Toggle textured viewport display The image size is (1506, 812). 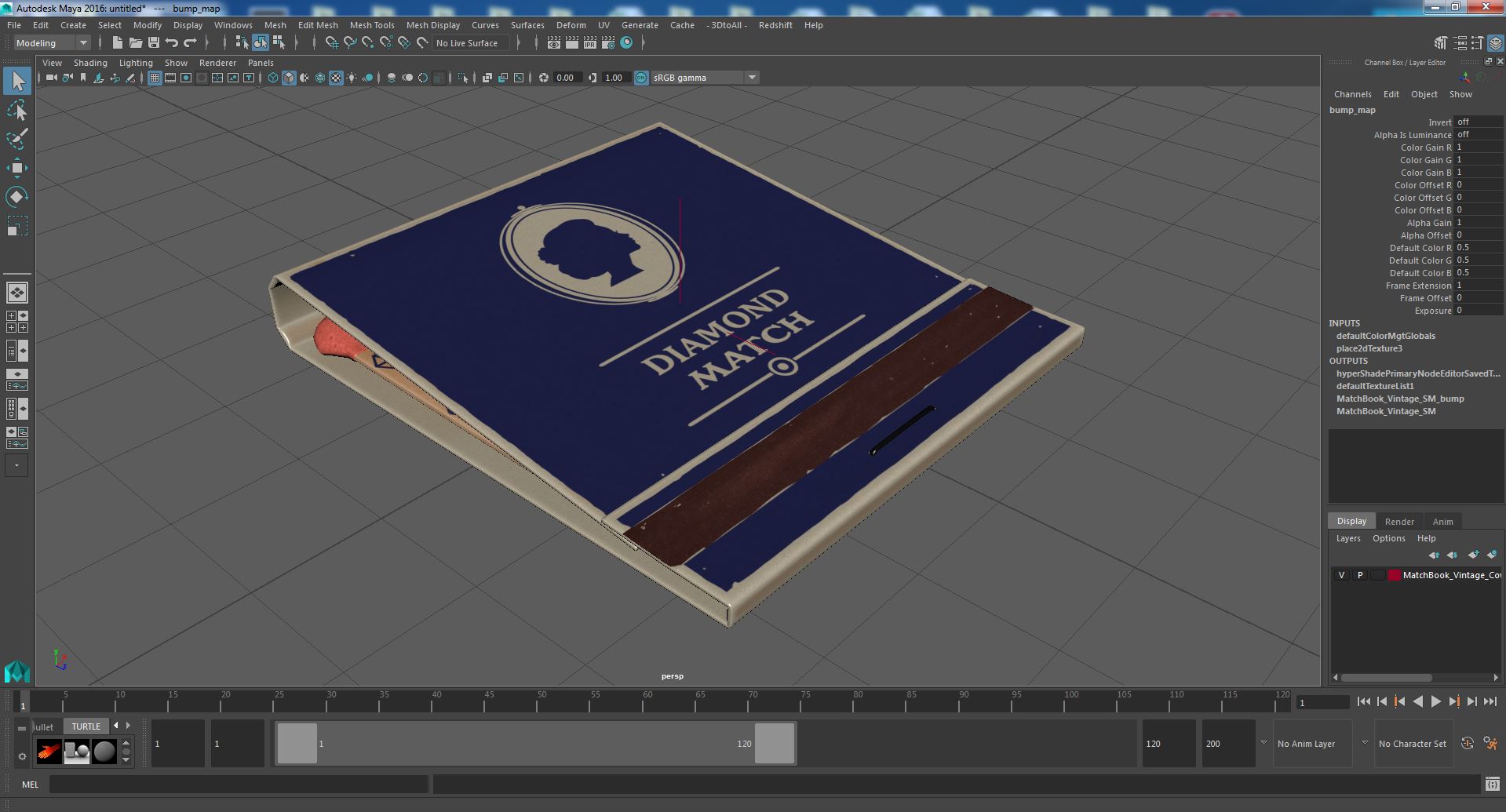336,78
